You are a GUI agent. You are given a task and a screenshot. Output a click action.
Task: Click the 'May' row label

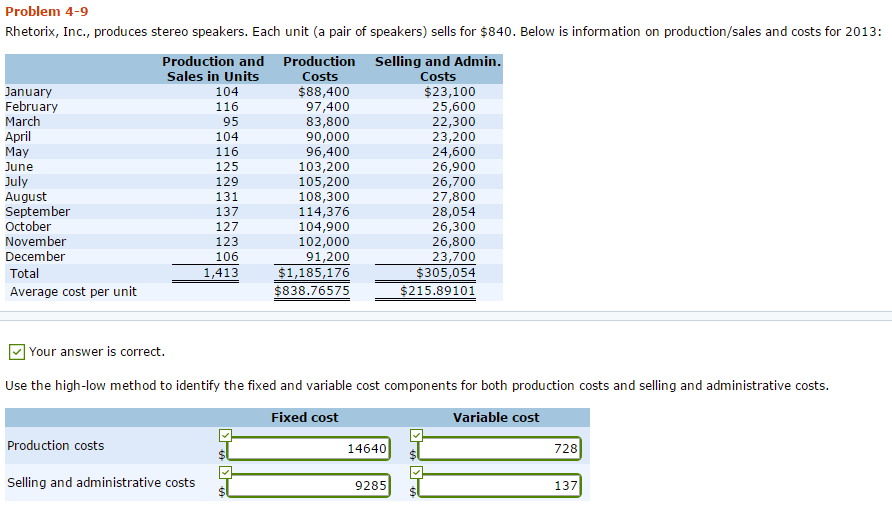point(17,151)
